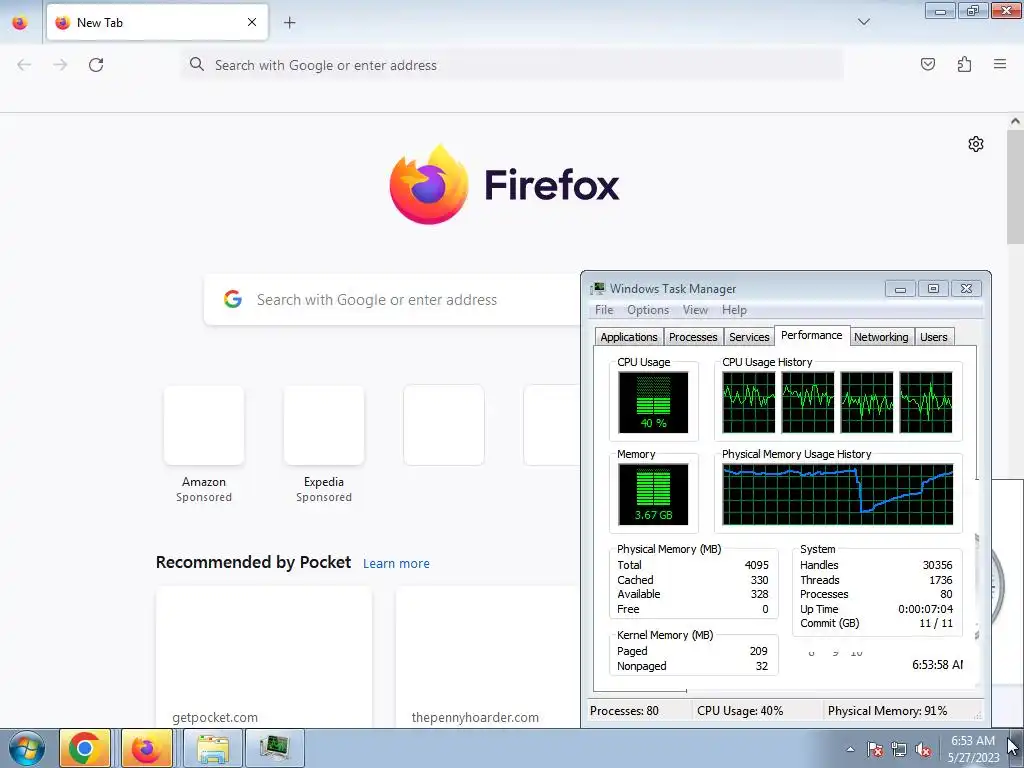Click the Google search box on page
The width and height of the screenshot is (1024, 768).
pos(392,300)
